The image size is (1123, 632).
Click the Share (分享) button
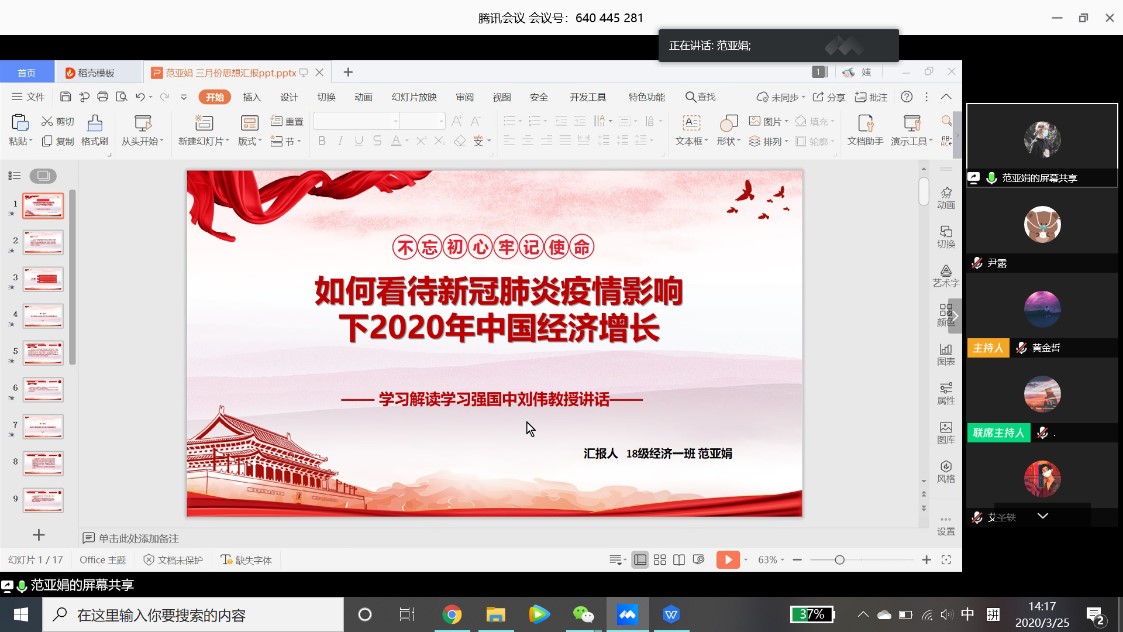(x=829, y=97)
